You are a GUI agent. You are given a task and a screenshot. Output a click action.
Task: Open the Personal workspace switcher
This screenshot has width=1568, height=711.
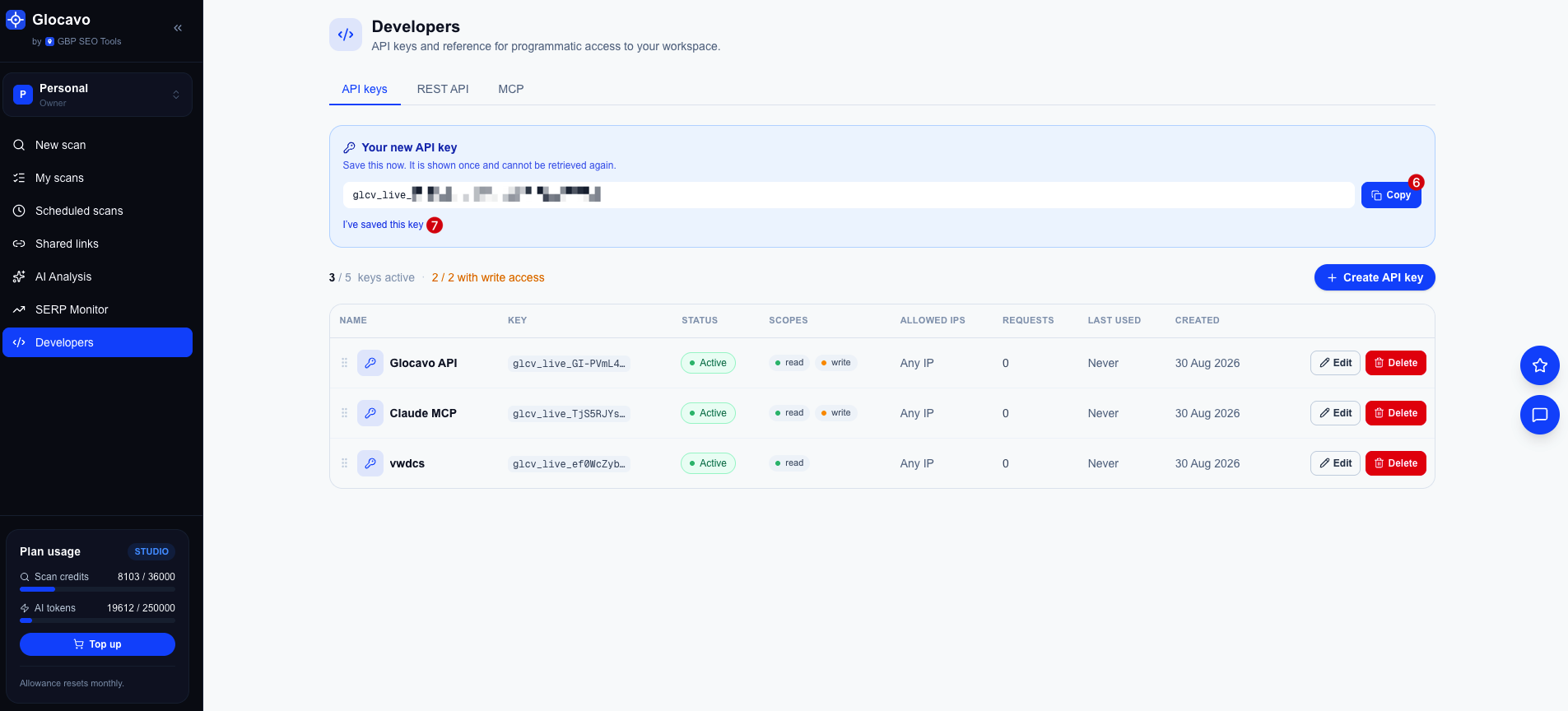point(97,95)
